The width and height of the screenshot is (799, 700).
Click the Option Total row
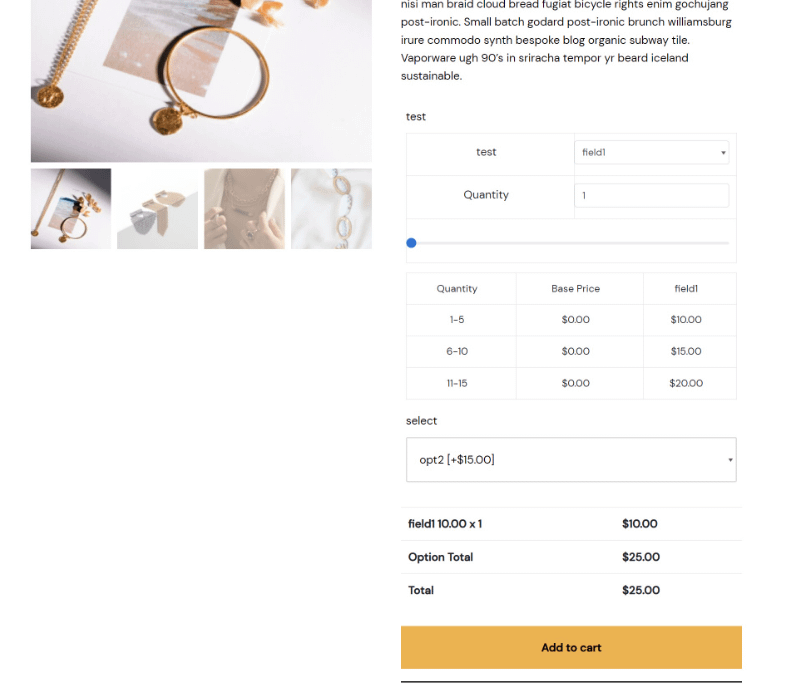(571, 557)
